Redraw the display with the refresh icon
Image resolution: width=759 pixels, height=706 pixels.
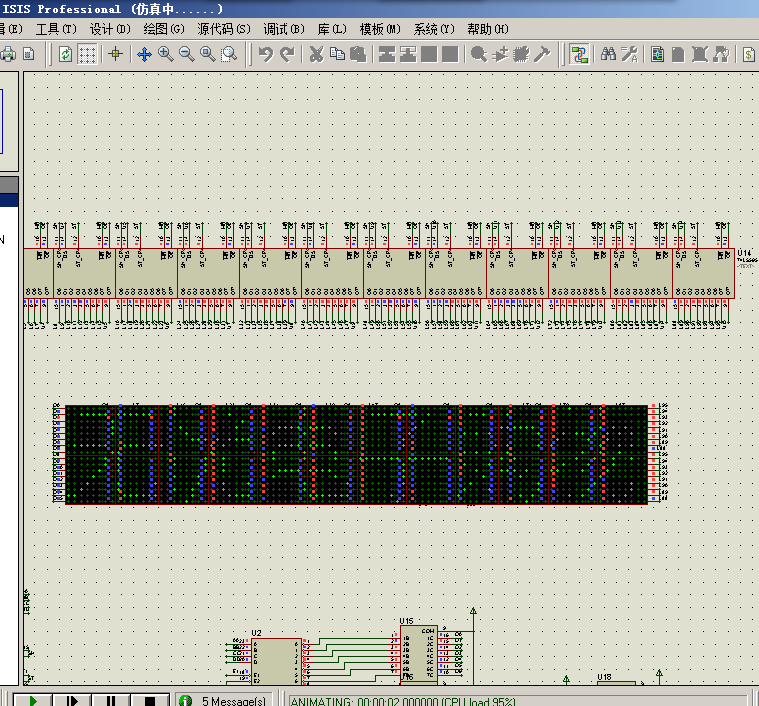pyautogui.click(x=65, y=54)
